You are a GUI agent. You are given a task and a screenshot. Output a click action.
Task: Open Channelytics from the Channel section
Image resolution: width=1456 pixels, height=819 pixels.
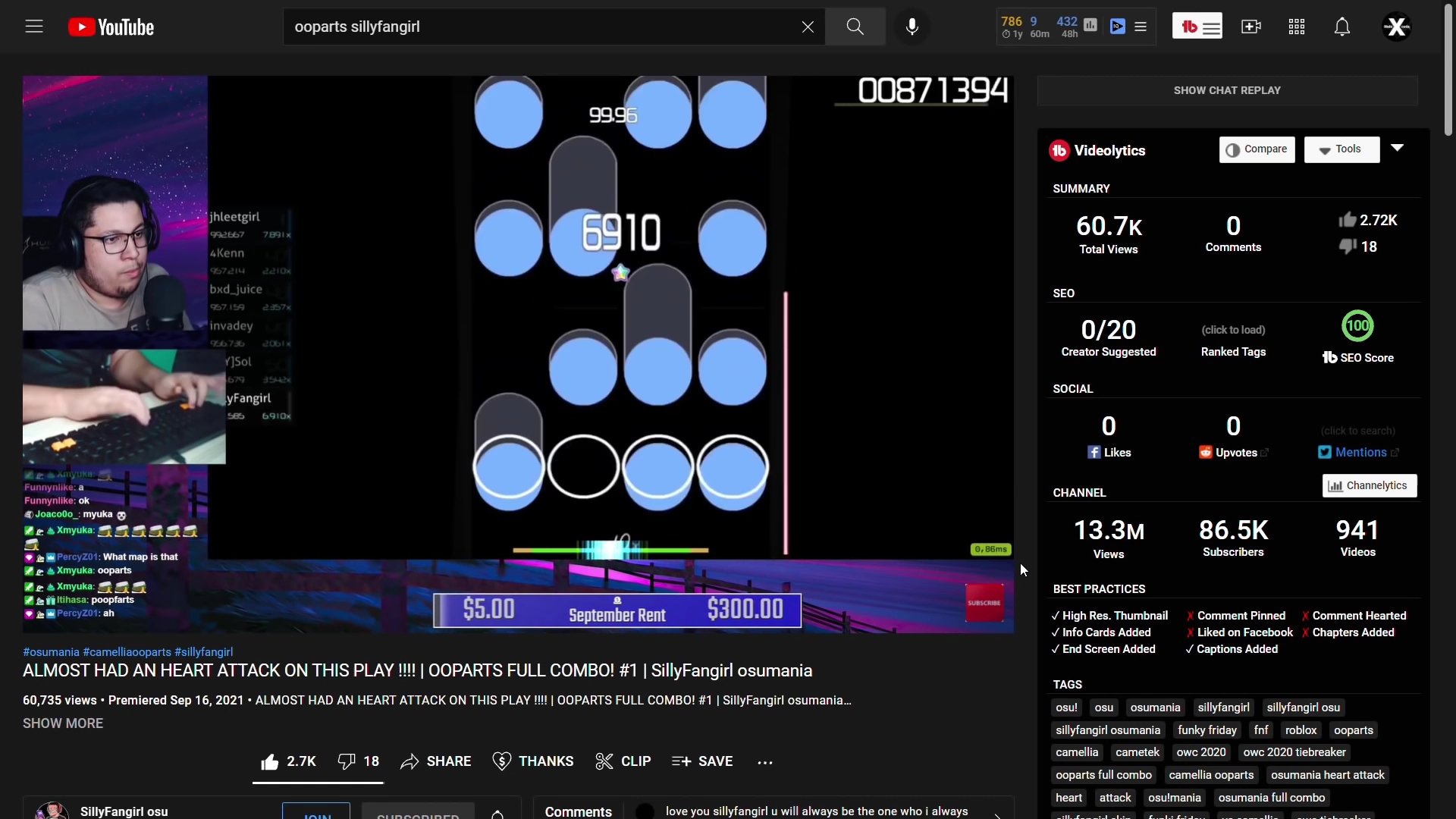[x=1369, y=485]
